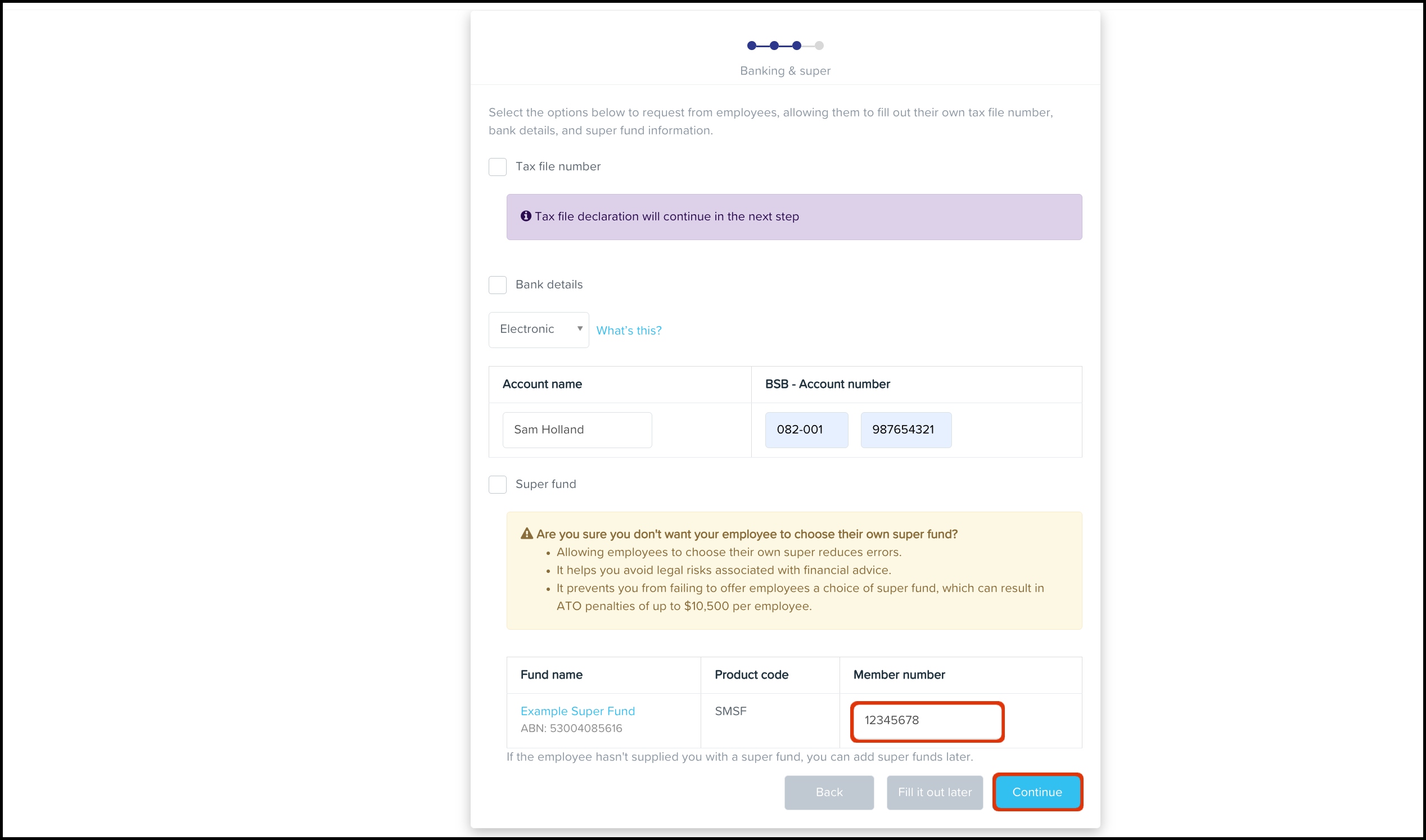Click the info icon in purple banner
Viewport: 1426px width, 840px height.
click(x=525, y=216)
